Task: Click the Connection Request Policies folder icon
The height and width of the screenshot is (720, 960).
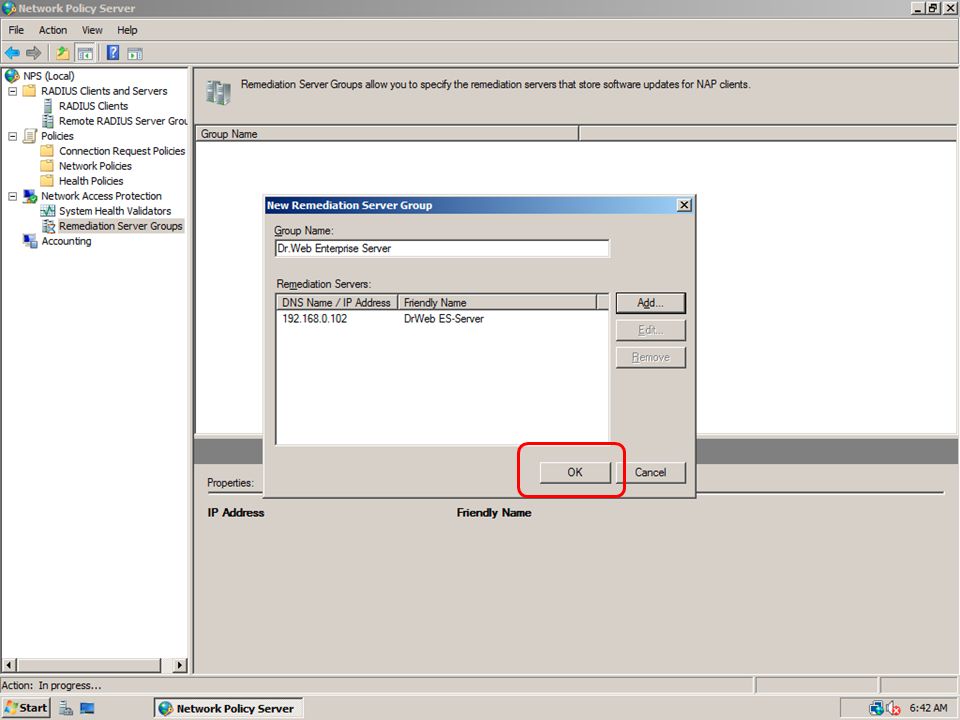Action: (47, 151)
